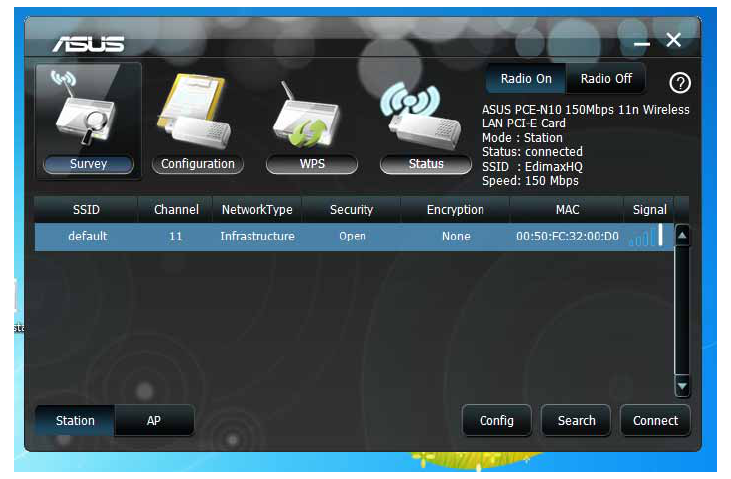Select the 'default' network SSID

click(88, 236)
